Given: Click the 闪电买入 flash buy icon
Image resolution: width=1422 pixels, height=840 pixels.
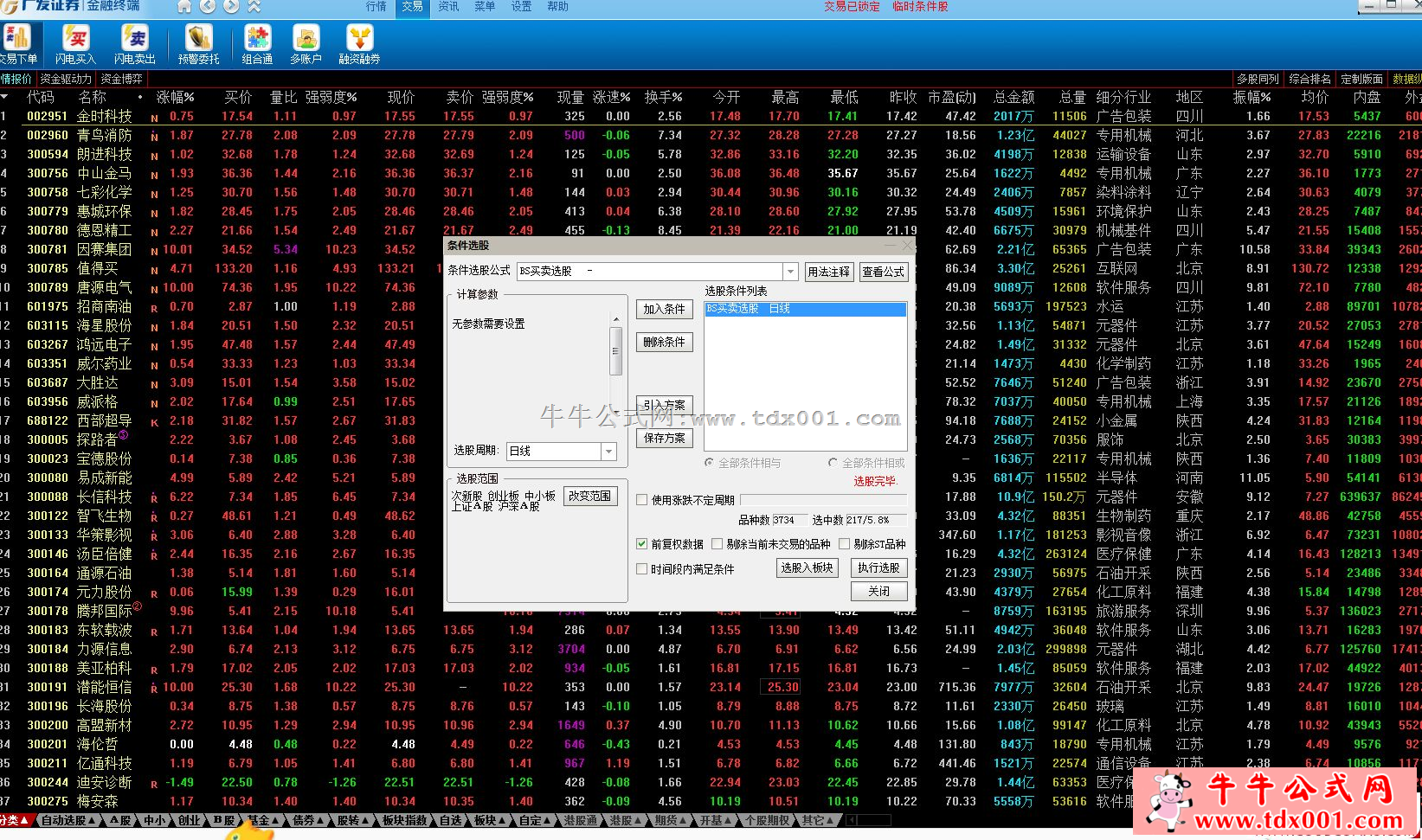Looking at the screenshot, I should pyautogui.click(x=75, y=44).
